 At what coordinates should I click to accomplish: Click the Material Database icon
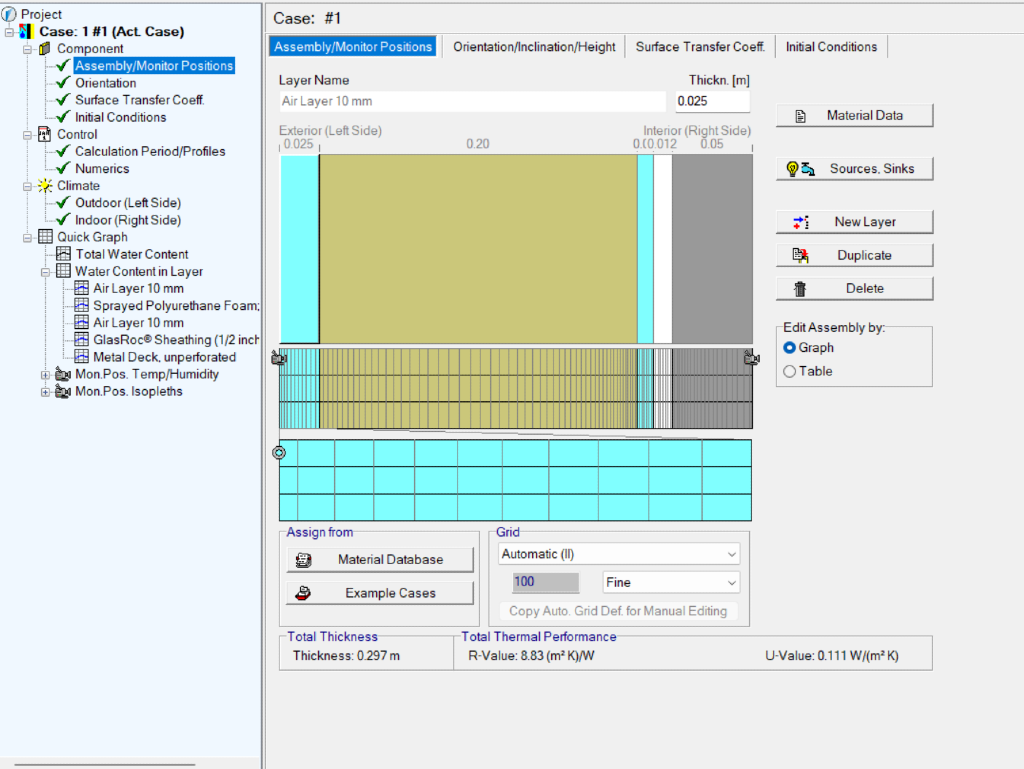303,560
